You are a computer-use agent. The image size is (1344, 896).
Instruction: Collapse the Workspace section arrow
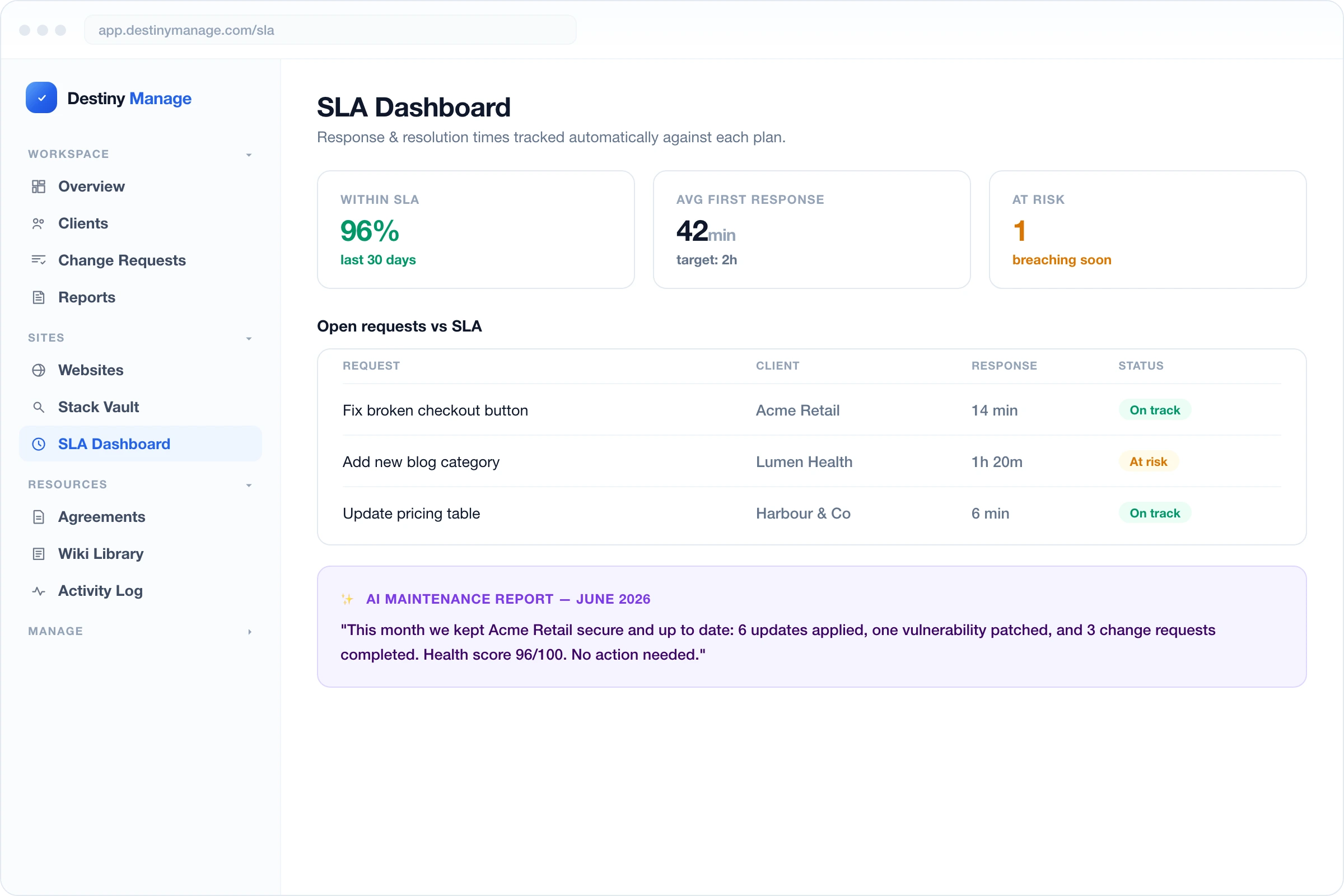click(249, 155)
